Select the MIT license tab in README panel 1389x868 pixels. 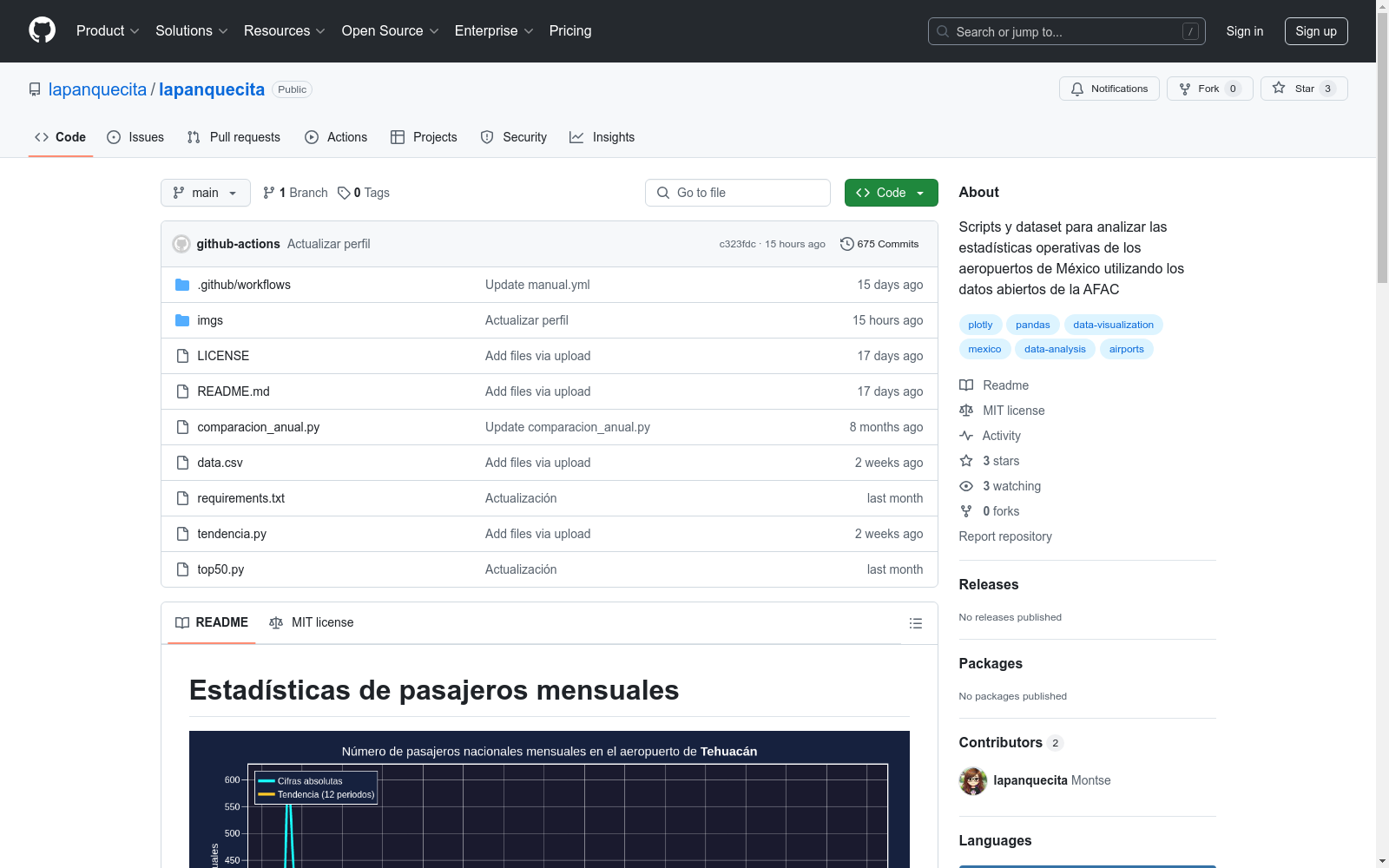point(312,622)
